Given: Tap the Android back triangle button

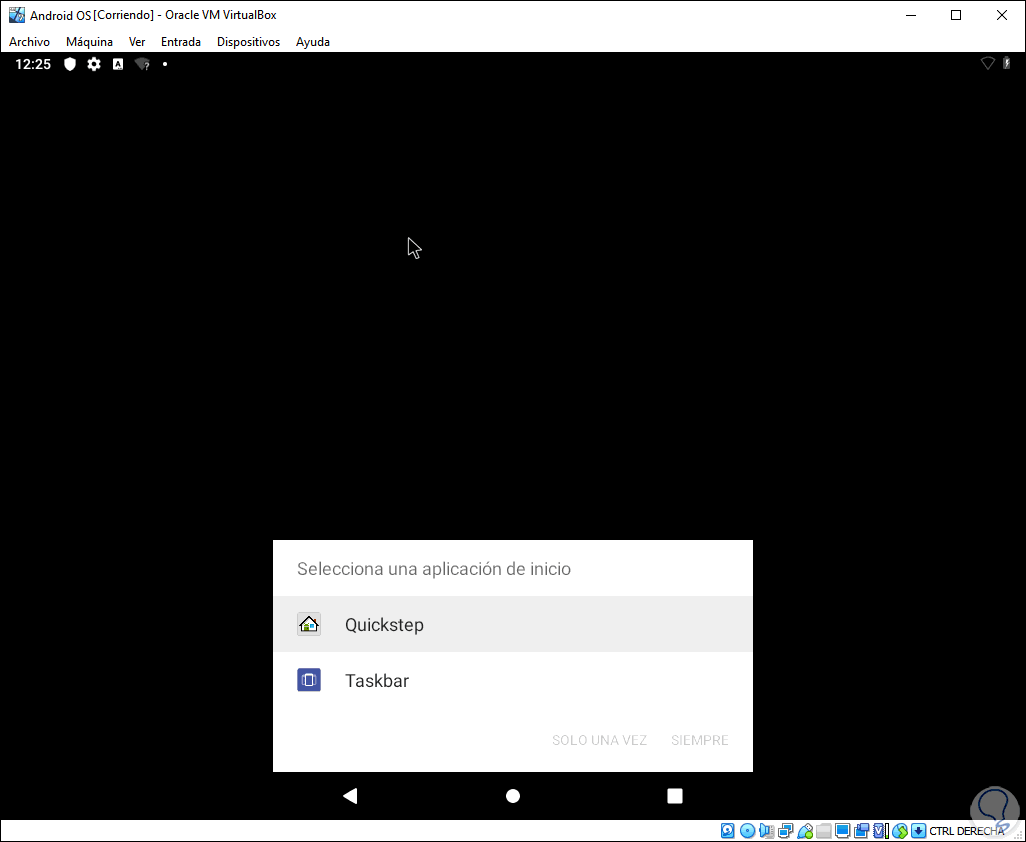Looking at the screenshot, I should point(350,796).
